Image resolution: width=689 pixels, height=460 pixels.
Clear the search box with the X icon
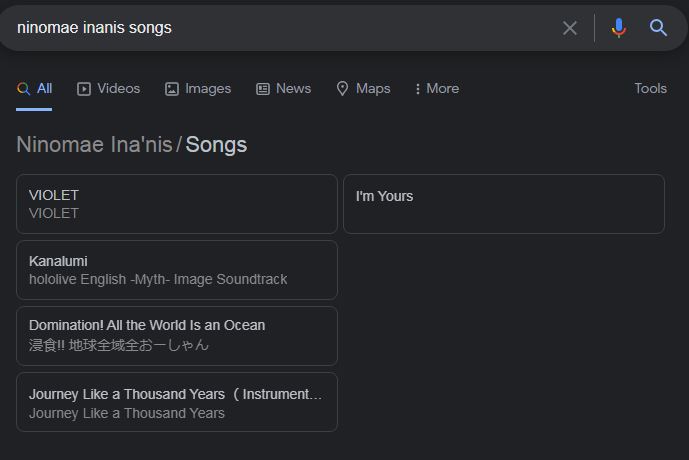click(570, 28)
